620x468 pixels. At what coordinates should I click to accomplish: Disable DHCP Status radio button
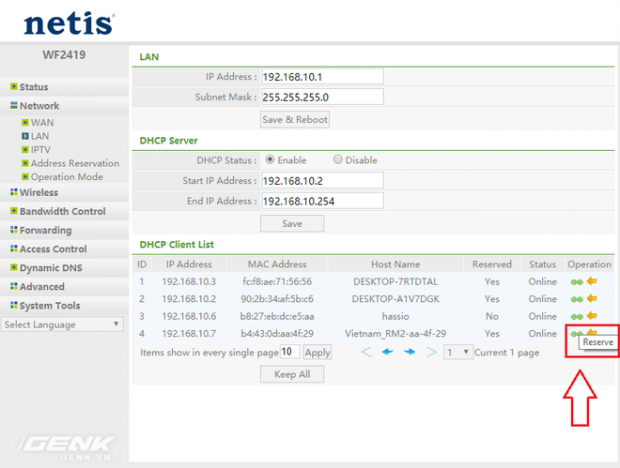click(x=337, y=159)
